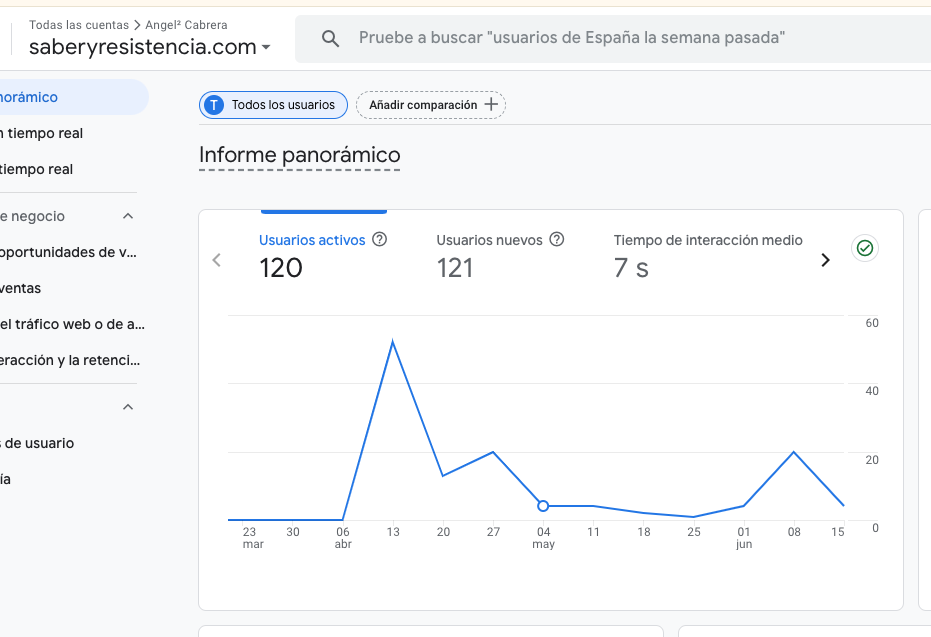Open help tooltip for Usuarios activos
931x637 pixels.
[379, 240]
